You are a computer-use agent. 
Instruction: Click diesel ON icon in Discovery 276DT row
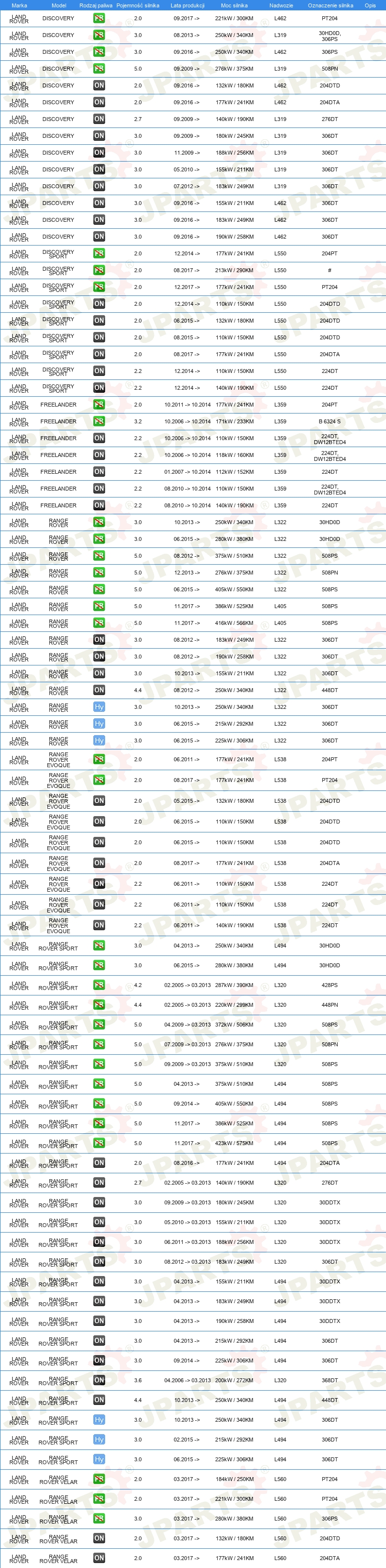(x=99, y=120)
